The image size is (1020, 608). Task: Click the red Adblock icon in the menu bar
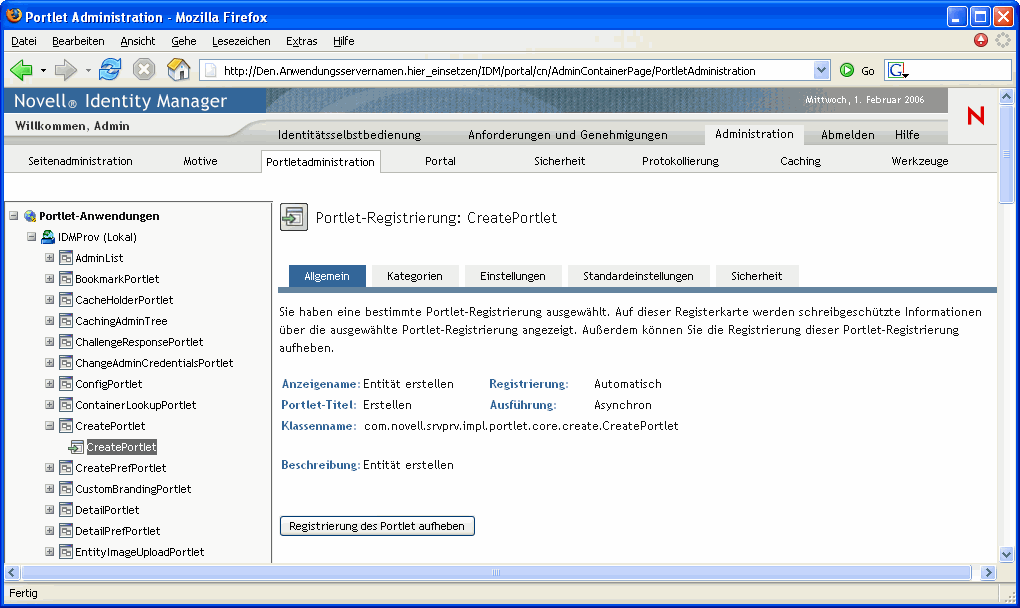tap(980, 40)
